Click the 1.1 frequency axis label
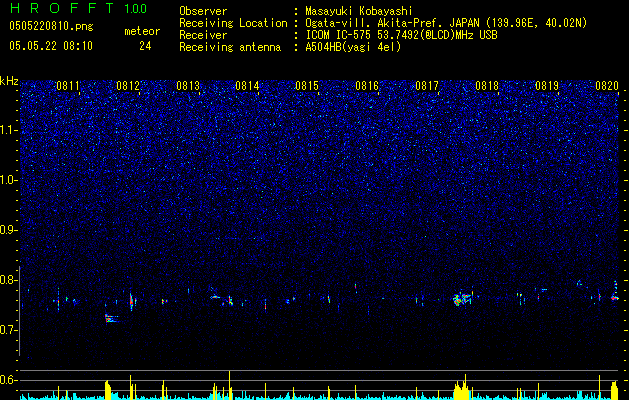Image resolution: width=629 pixels, height=400 pixels. (x=9, y=130)
